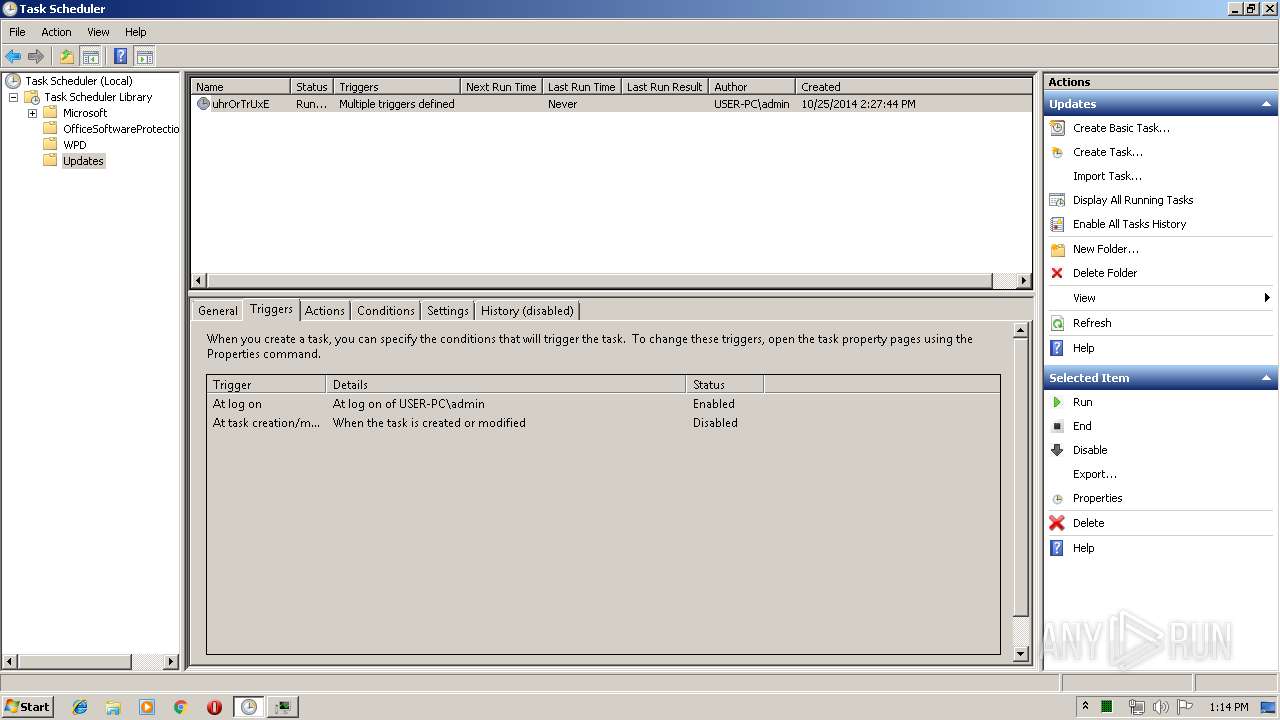
Task: Open Chrome from the taskbar
Action: (181, 707)
